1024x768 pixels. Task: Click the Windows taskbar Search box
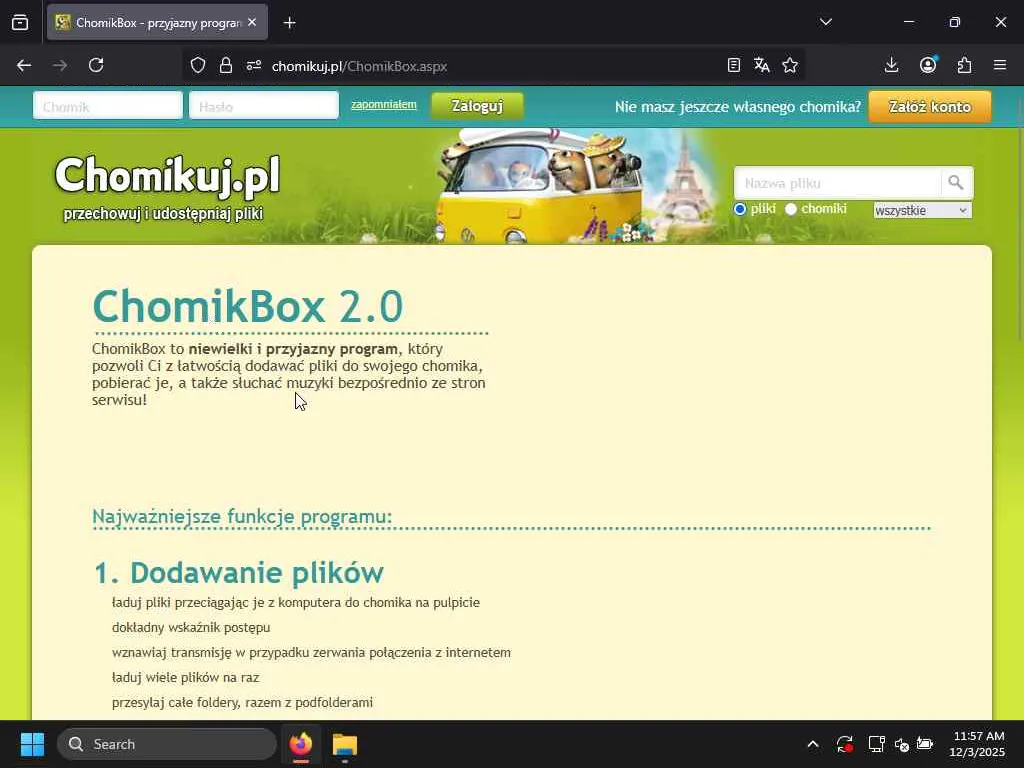click(167, 744)
